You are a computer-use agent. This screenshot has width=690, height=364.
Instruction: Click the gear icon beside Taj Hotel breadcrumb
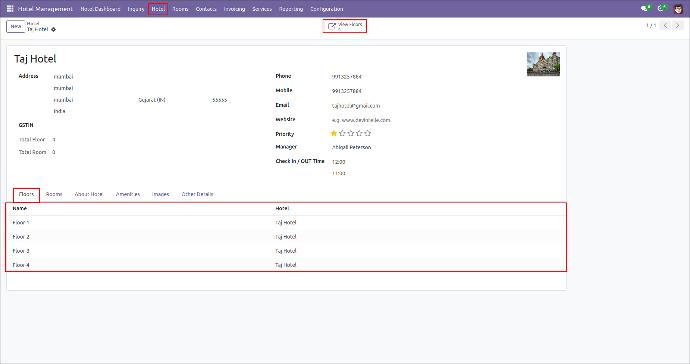[x=53, y=29]
